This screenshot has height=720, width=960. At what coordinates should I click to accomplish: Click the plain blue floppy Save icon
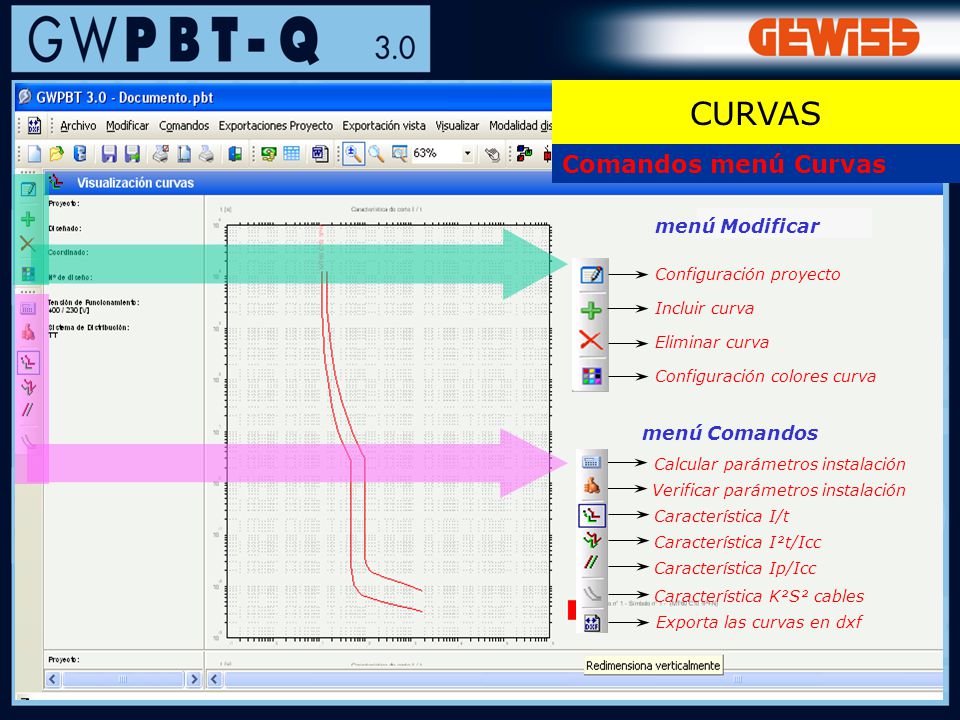(109, 153)
